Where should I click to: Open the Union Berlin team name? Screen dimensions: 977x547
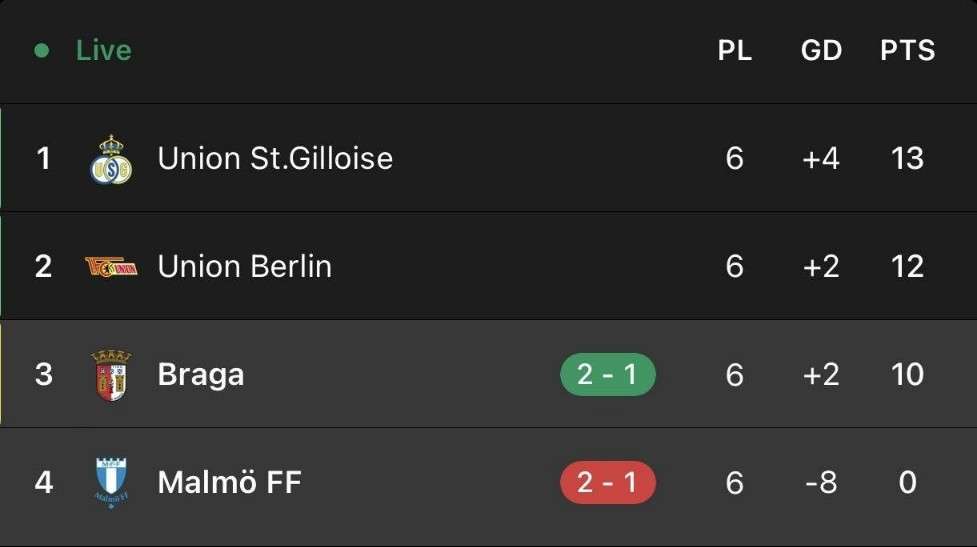point(245,267)
